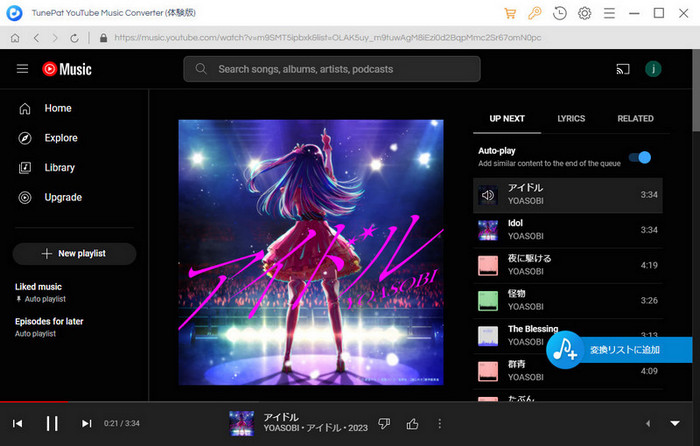Click the search magnifier icon
Viewport: 700px width, 446px height.
201,69
